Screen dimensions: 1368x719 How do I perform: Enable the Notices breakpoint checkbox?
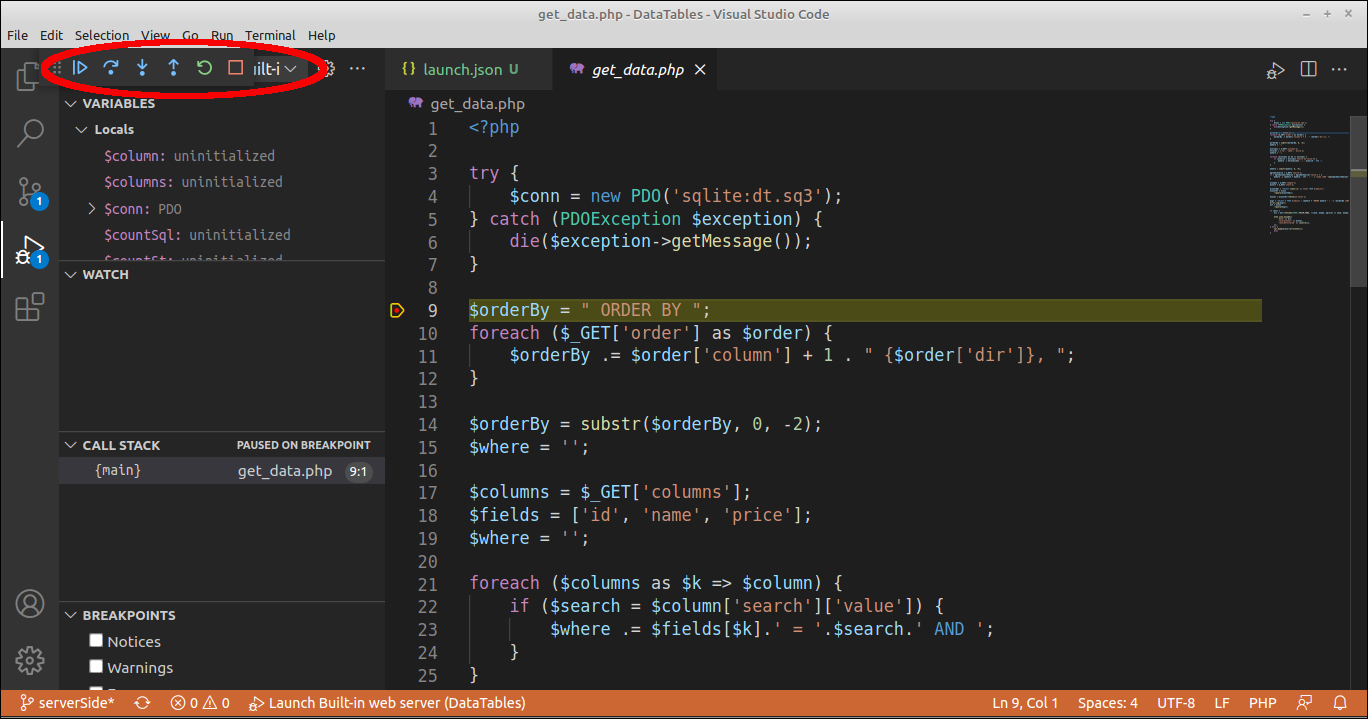tap(96, 640)
